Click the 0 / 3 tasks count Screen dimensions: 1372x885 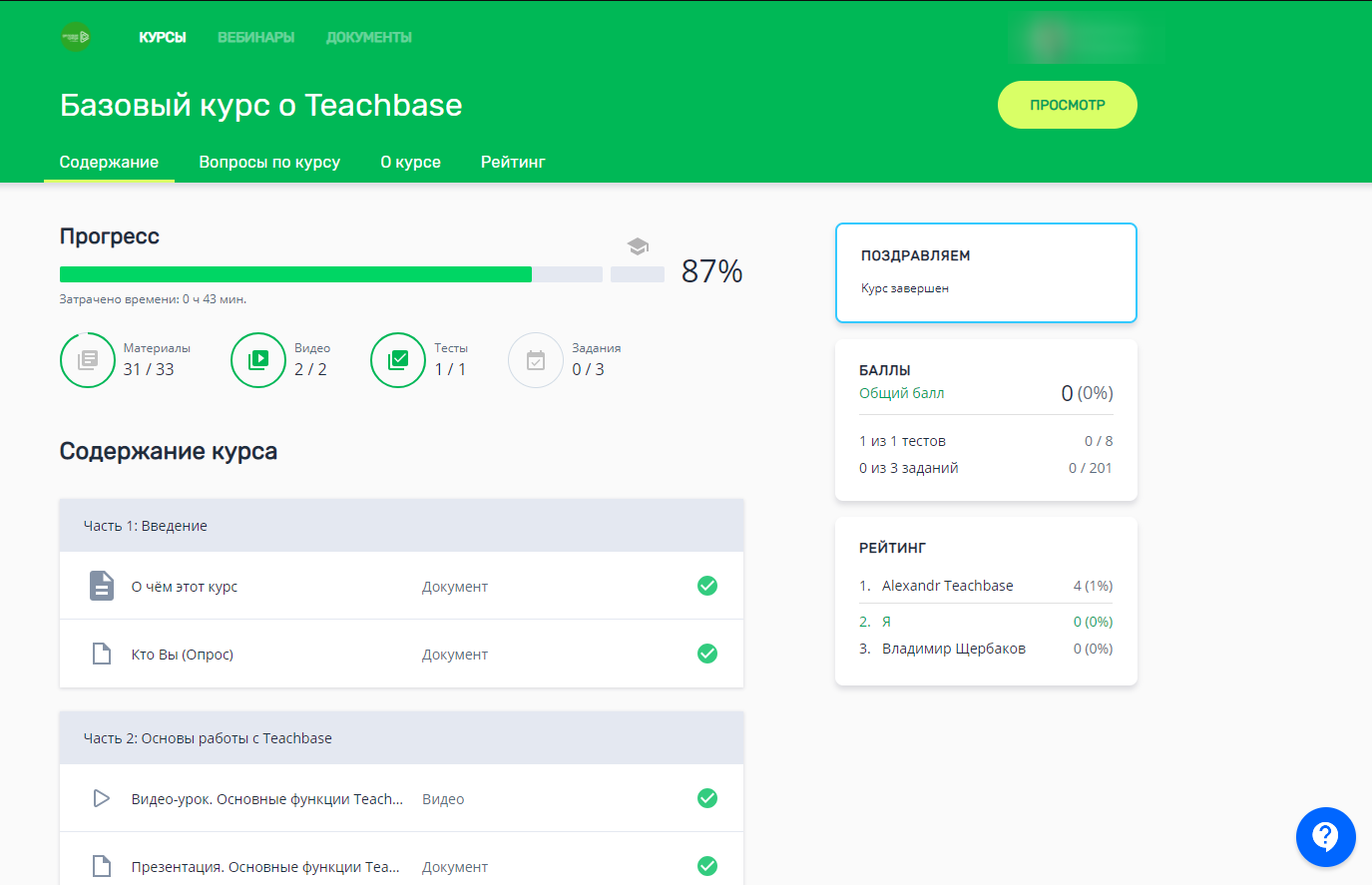[x=588, y=369]
